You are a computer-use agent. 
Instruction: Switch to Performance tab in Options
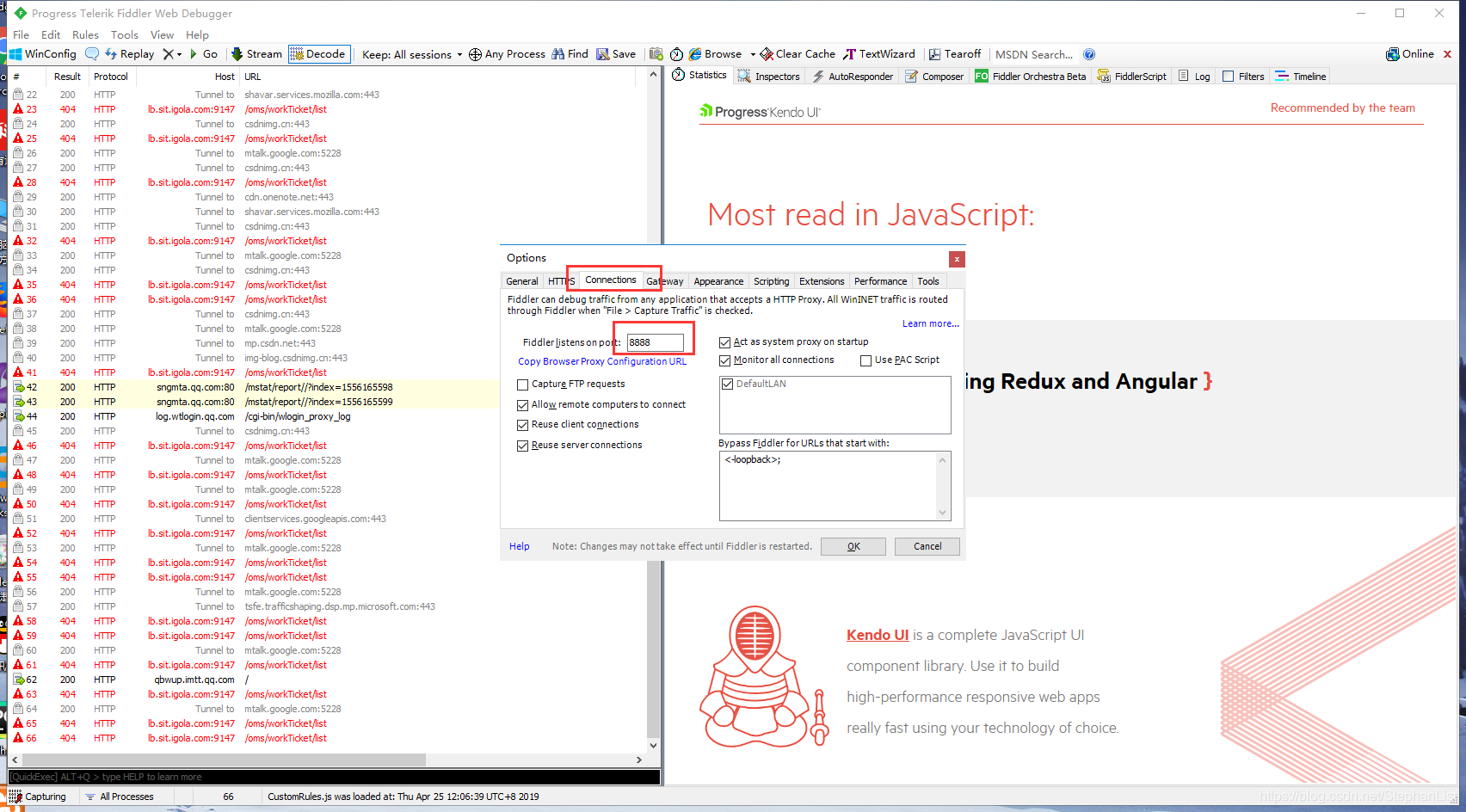coord(880,281)
